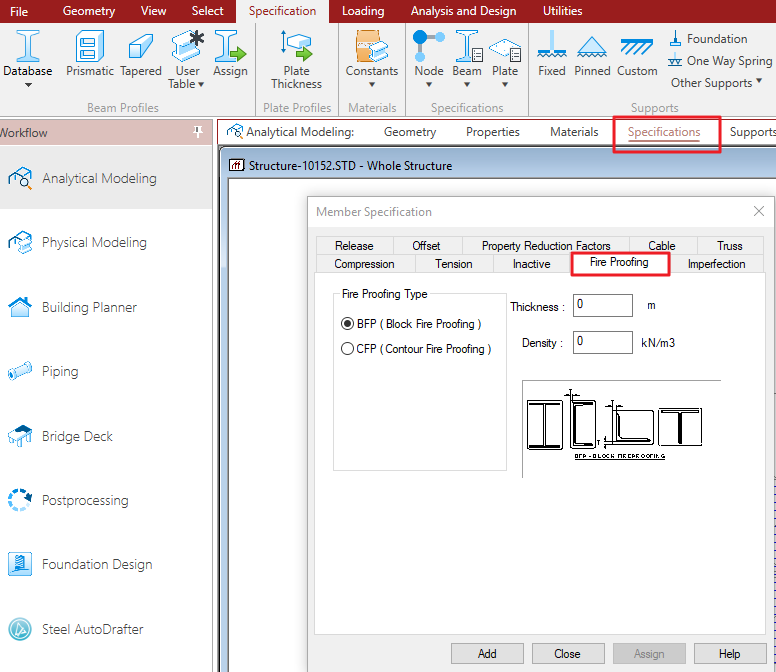Open the Property Reduction Factors tab

point(546,246)
